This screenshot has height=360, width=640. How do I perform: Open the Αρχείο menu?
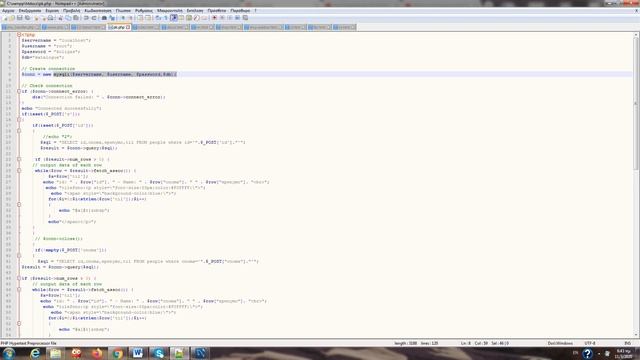click(x=8, y=11)
